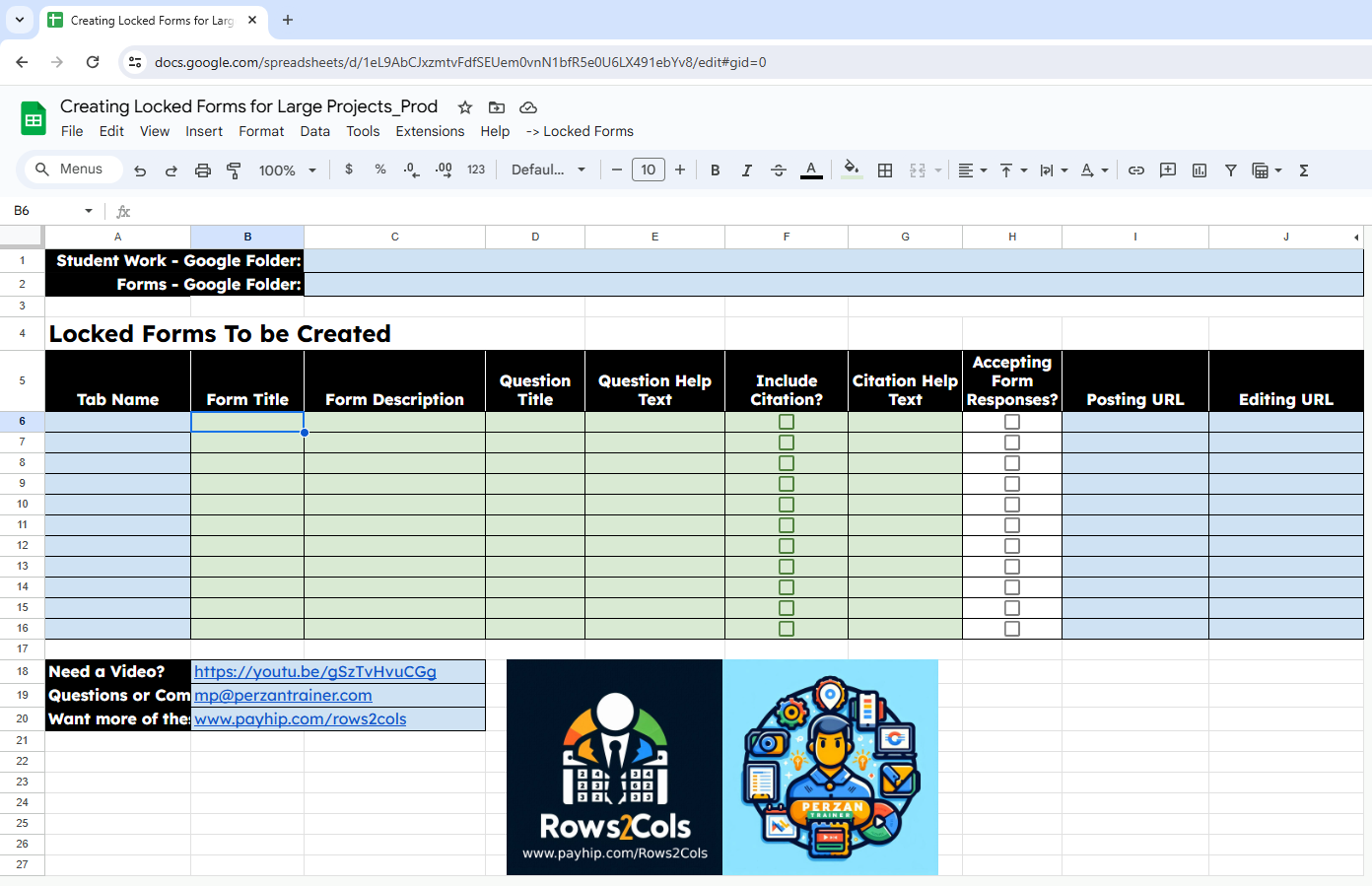This screenshot has height=886, width=1372.
Task: Create a filter using funnel icon
Action: pos(1231,170)
